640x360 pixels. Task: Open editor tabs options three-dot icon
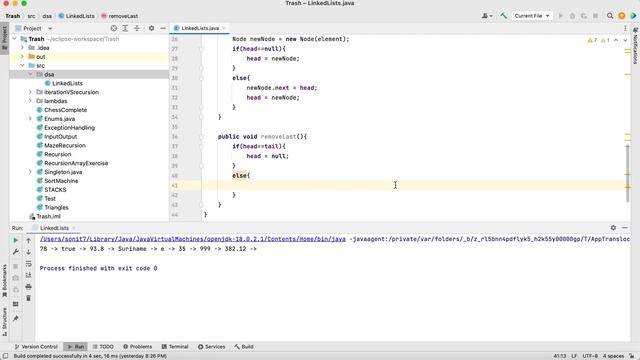click(x=625, y=28)
